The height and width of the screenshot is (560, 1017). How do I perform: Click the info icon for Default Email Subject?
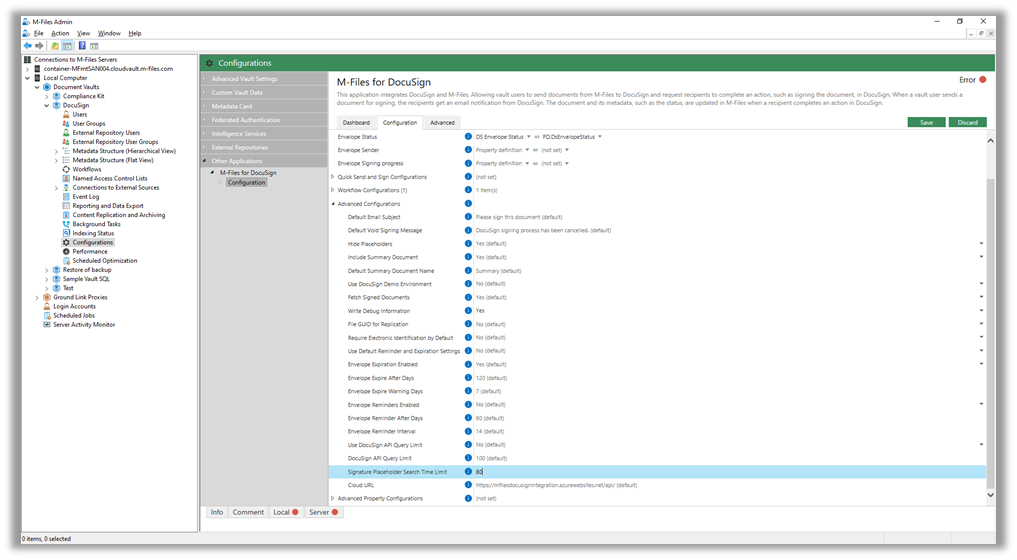point(468,217)
